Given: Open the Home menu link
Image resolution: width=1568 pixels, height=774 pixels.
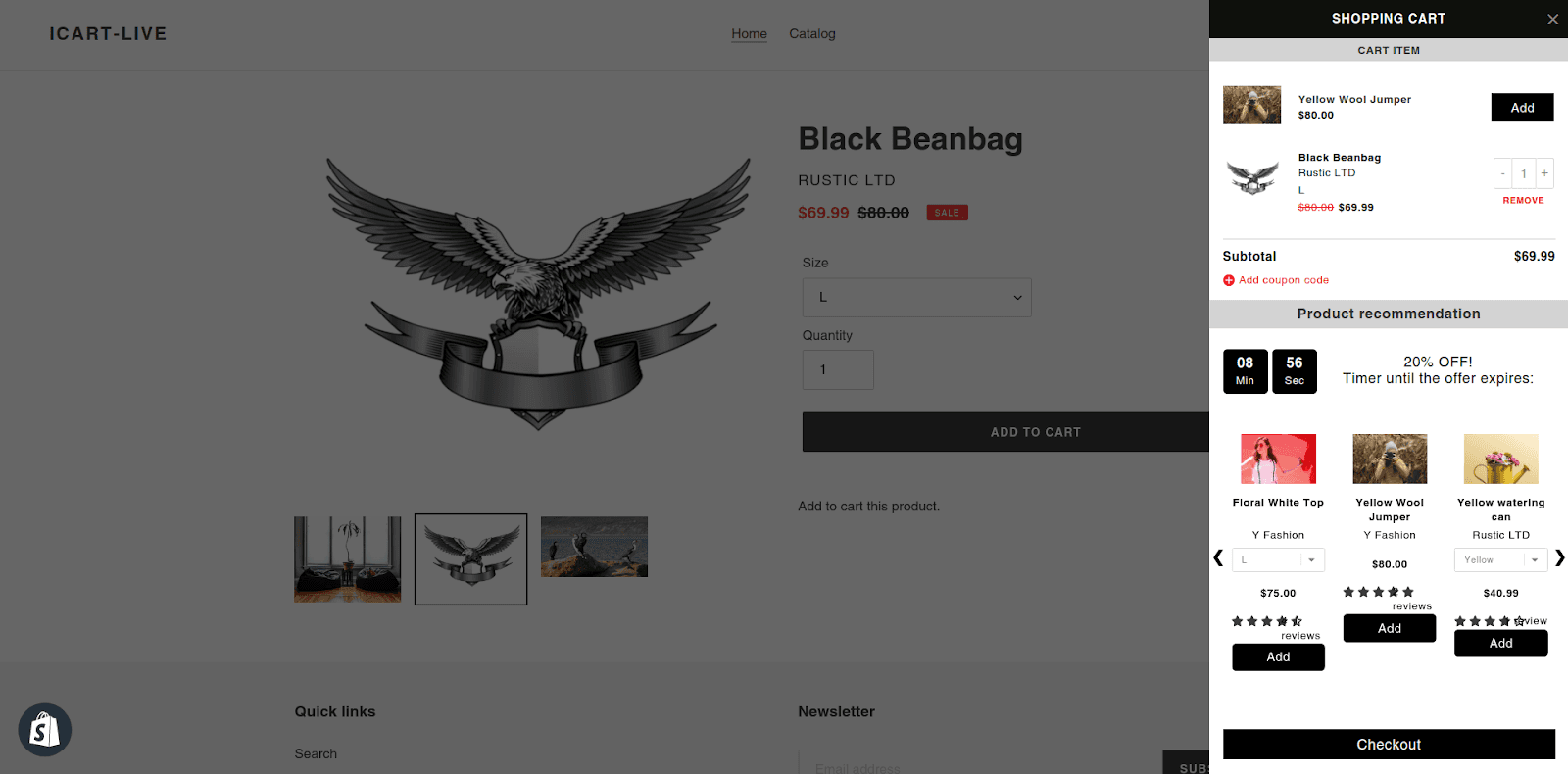Looking at the screenshot, I should point(749,34).
